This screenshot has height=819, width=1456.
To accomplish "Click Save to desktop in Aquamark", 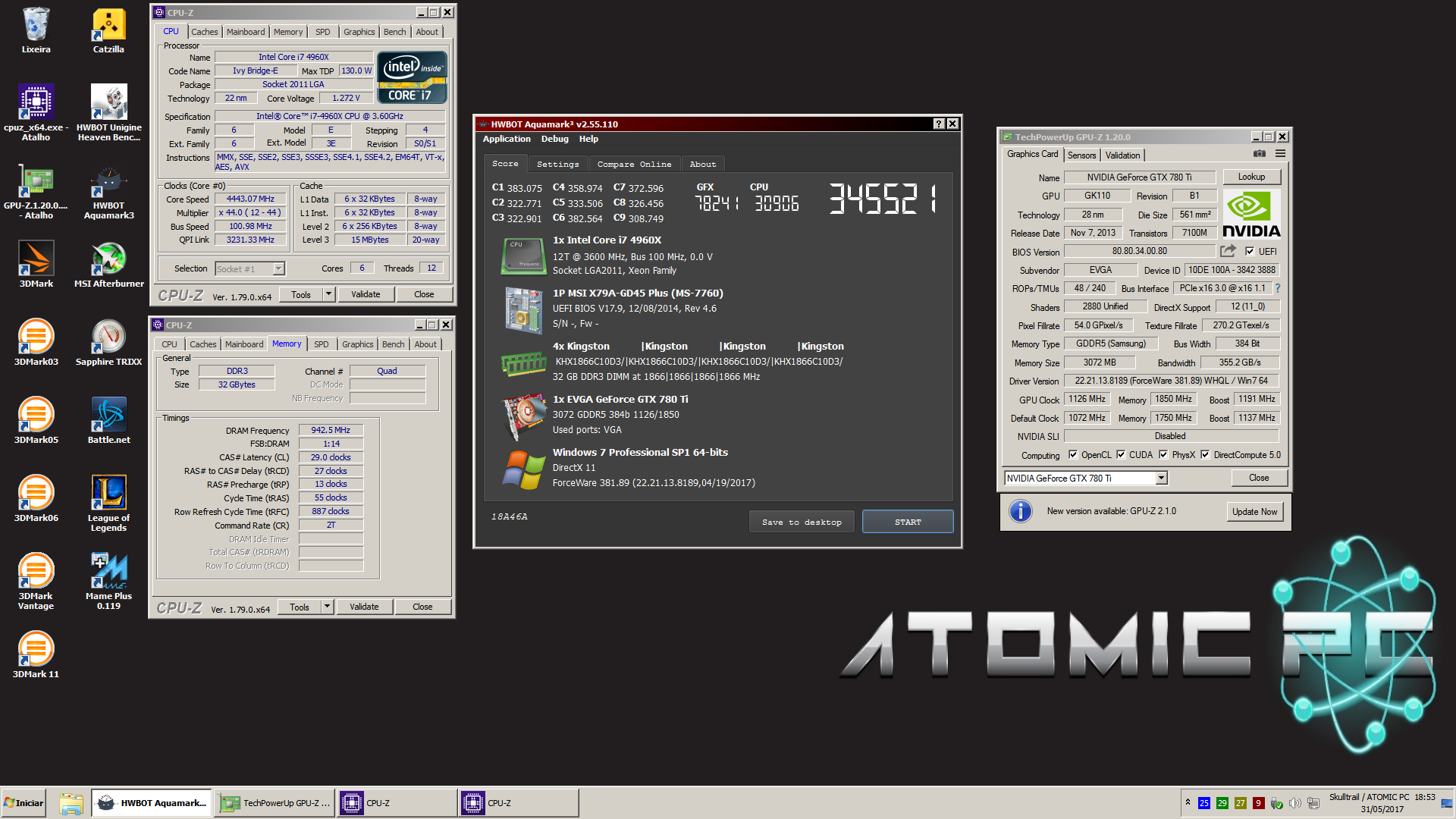I will (x=802, y=522).
